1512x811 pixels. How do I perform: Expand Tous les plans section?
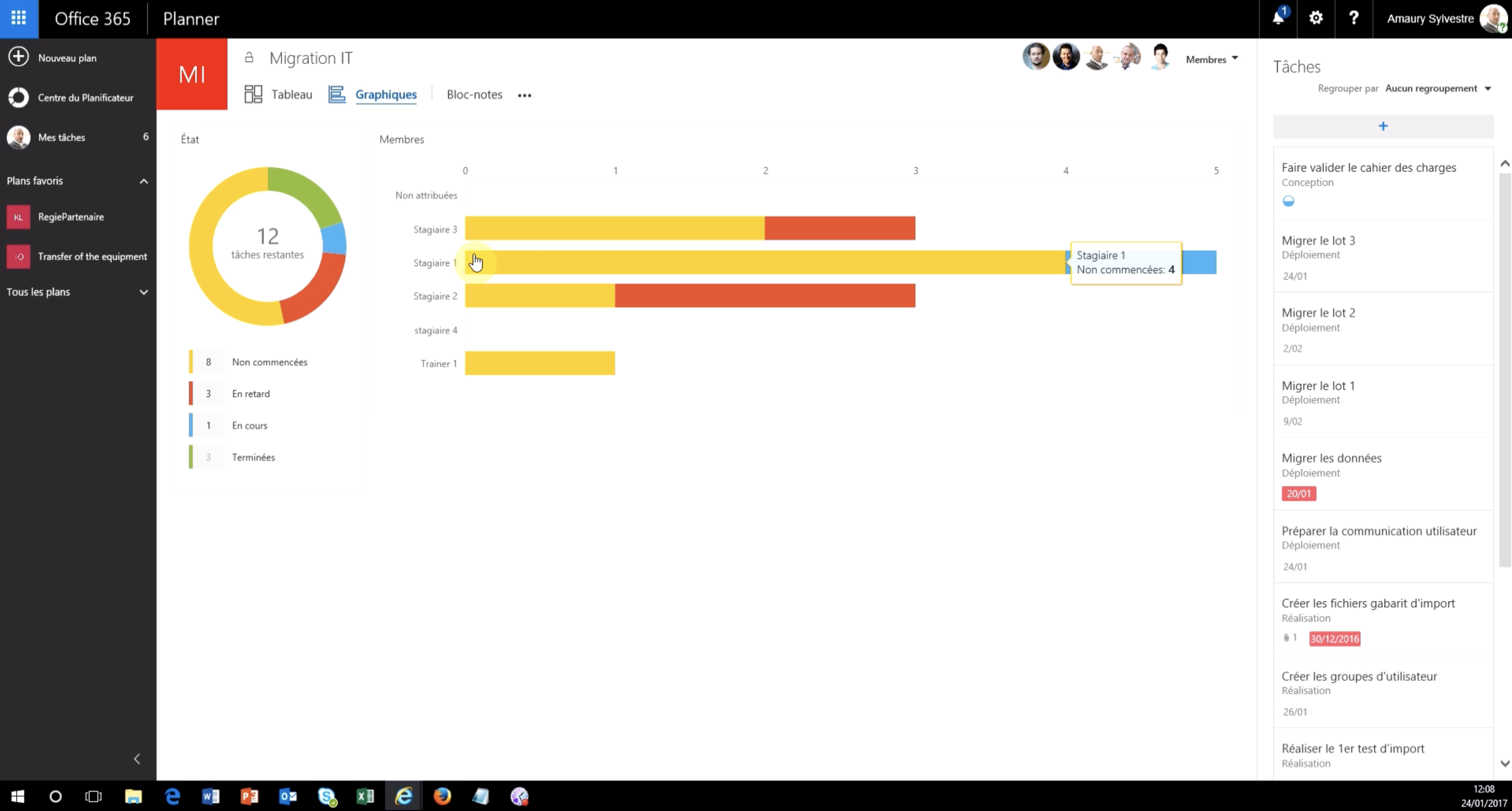click(143, 291)
